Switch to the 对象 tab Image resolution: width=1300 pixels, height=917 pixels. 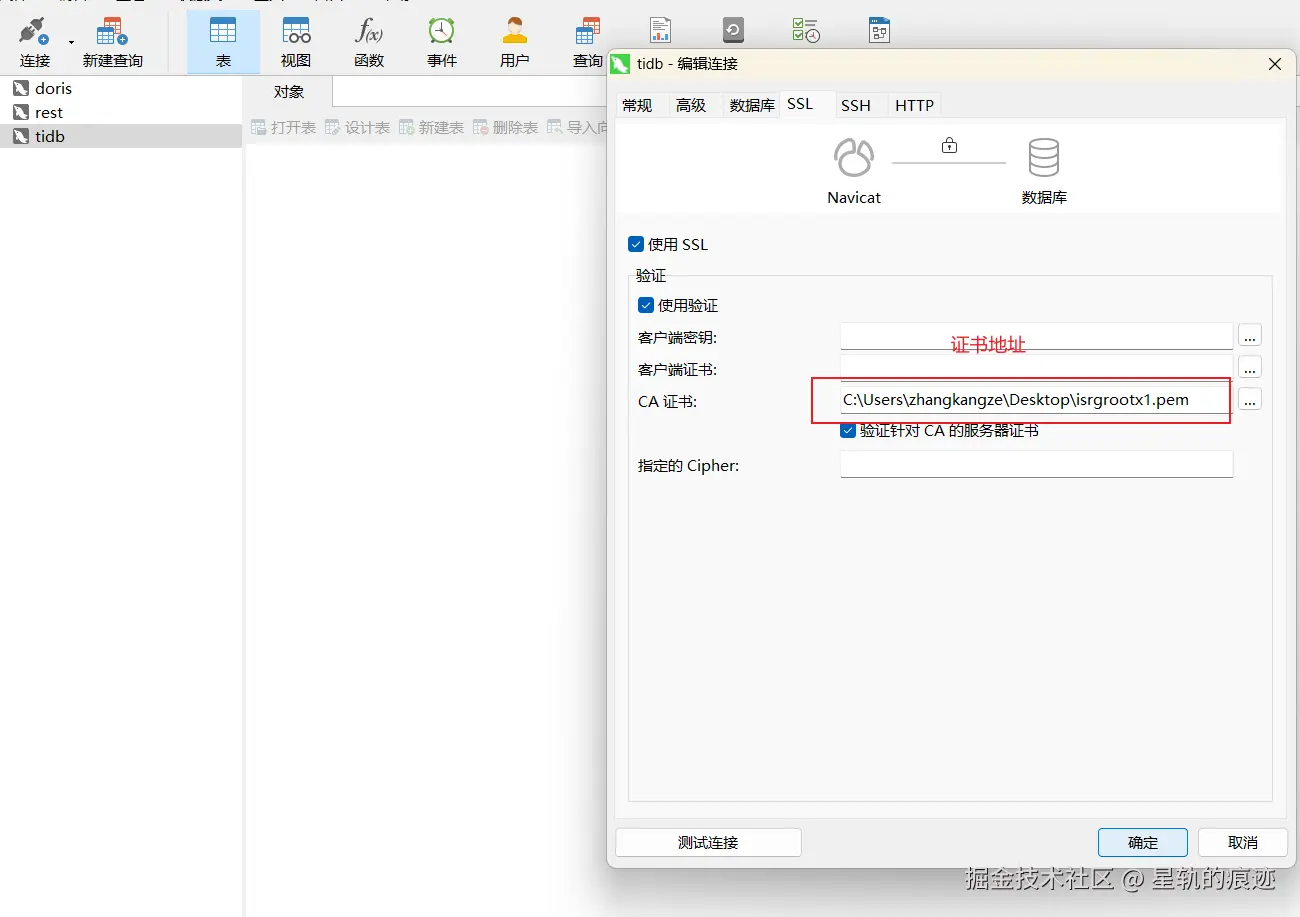pyautogui.click(x=289, y=92)
